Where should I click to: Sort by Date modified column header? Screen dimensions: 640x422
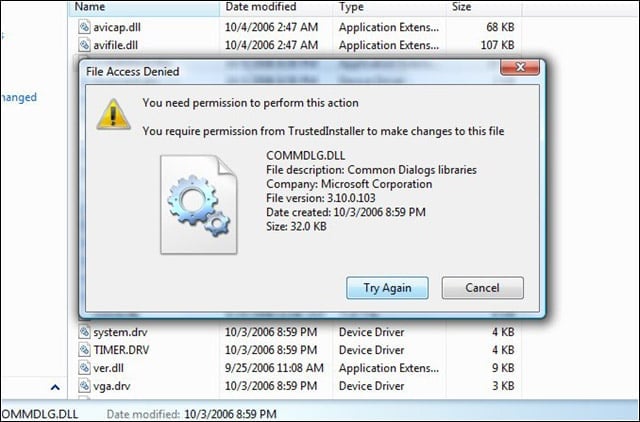[x=276, y=7]
